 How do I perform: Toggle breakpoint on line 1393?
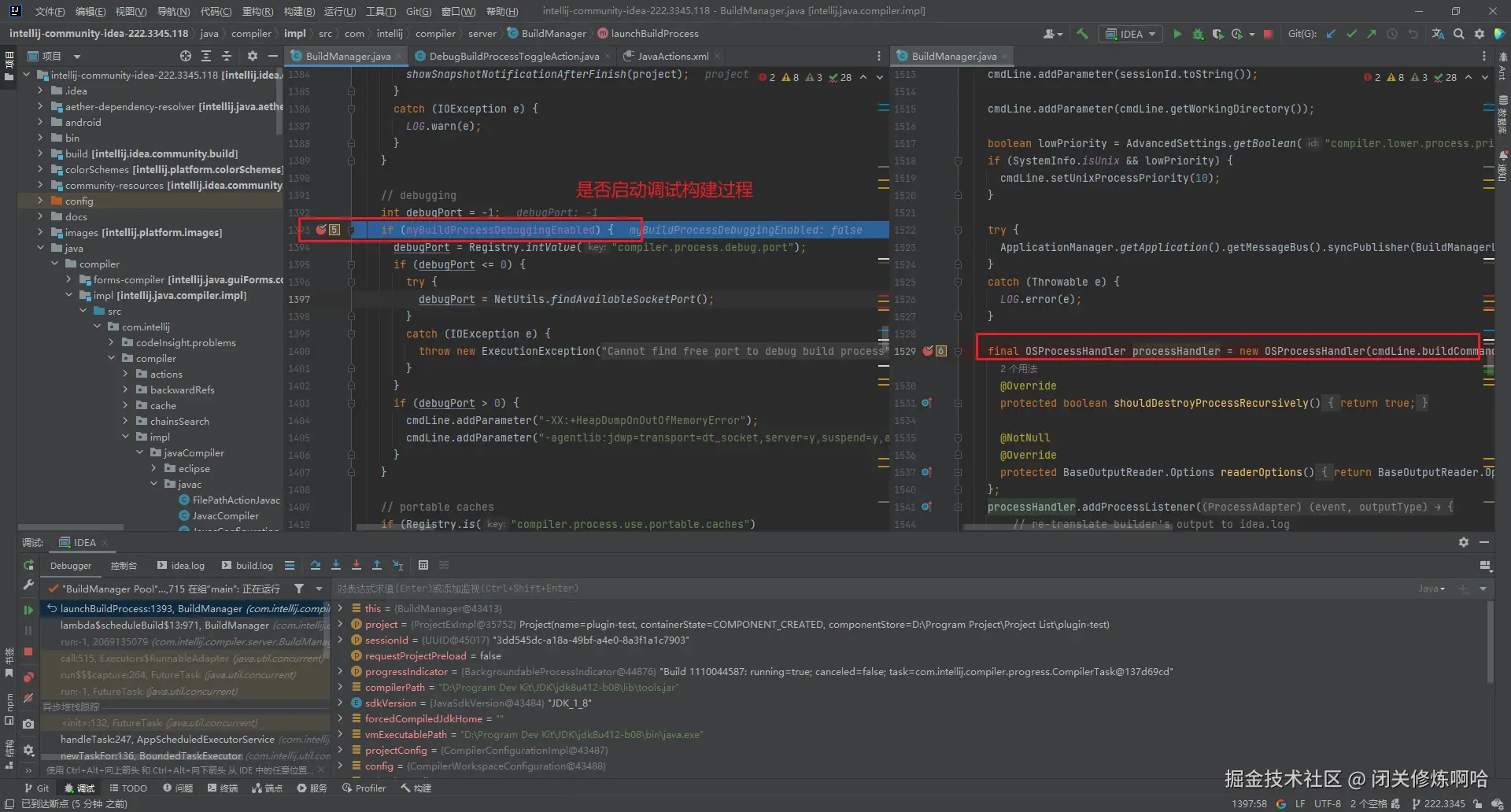pos(321,230)
